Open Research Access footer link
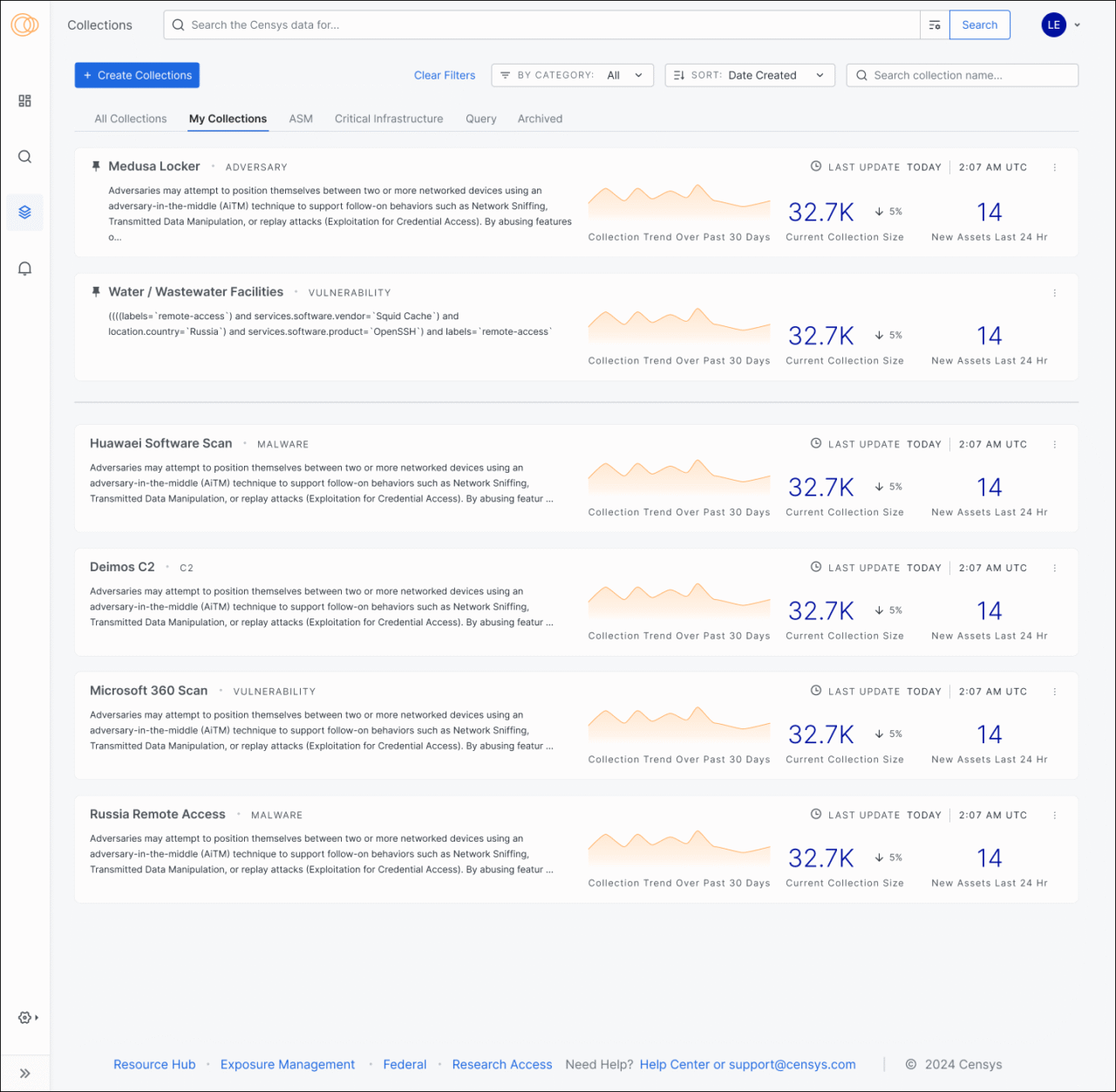The image size is (1116, 1092). click(502, 1065)
